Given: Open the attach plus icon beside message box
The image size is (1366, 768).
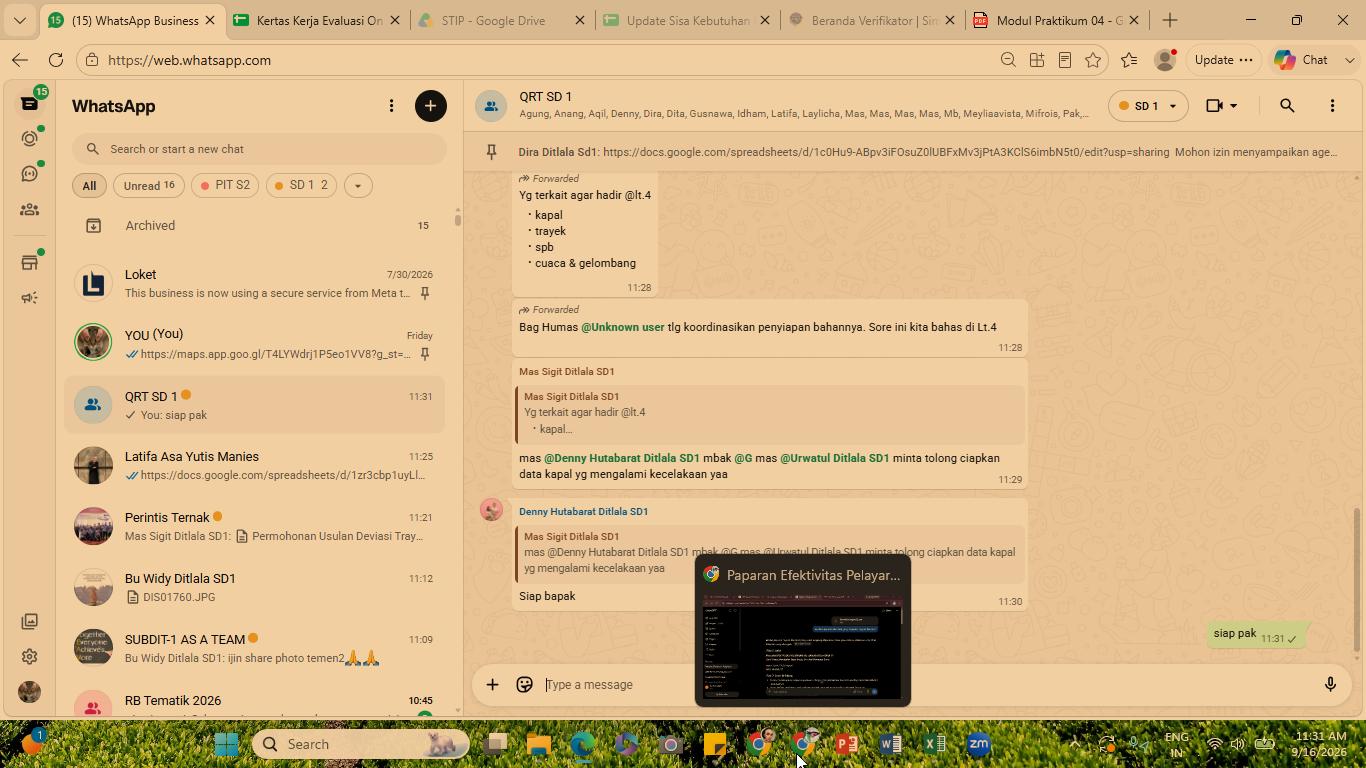Looking at the screenshot, I should (x=492, y=684).
